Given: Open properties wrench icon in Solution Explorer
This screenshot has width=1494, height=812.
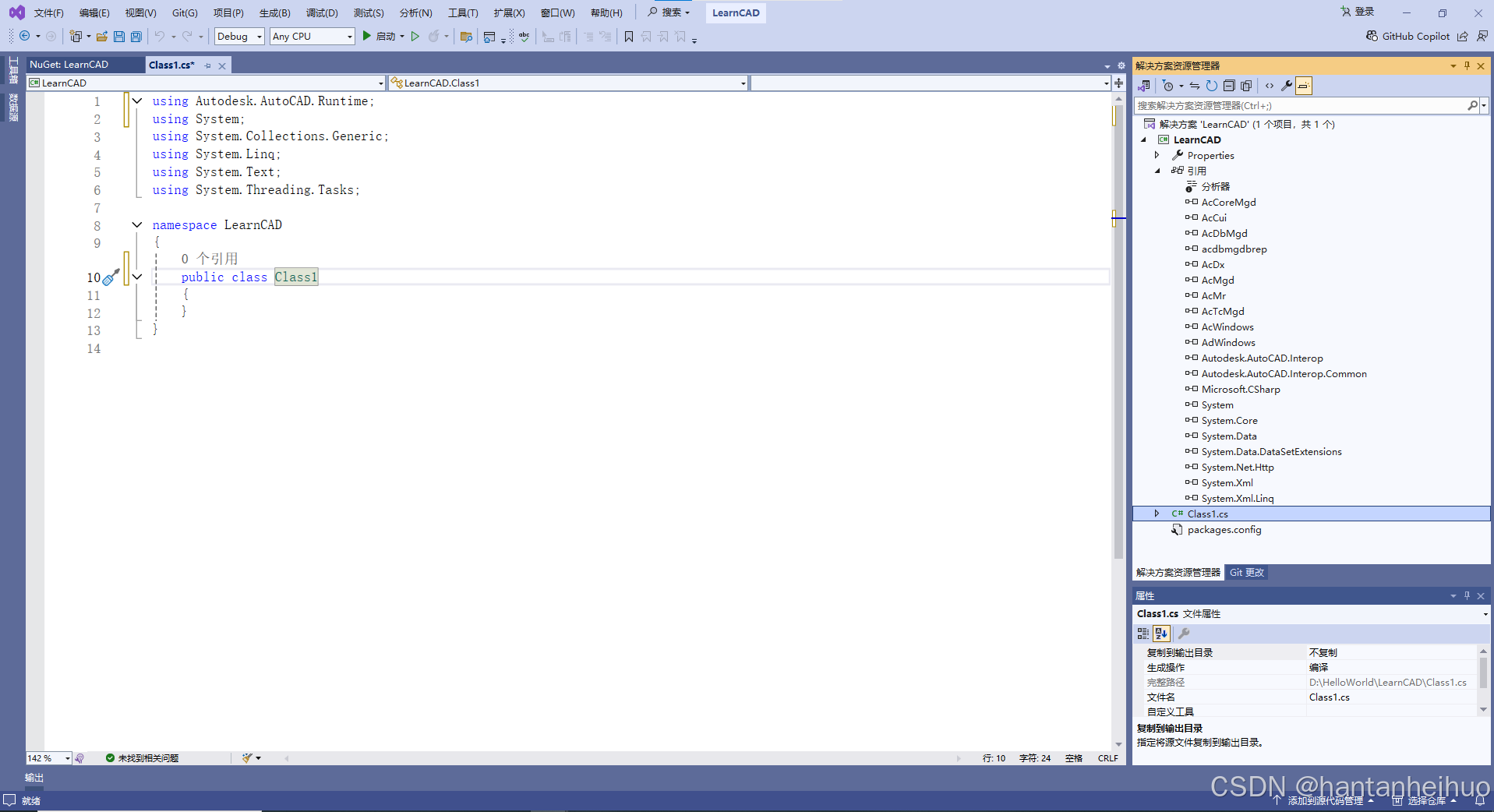Looking at the screenshot, I should 1287,86.
